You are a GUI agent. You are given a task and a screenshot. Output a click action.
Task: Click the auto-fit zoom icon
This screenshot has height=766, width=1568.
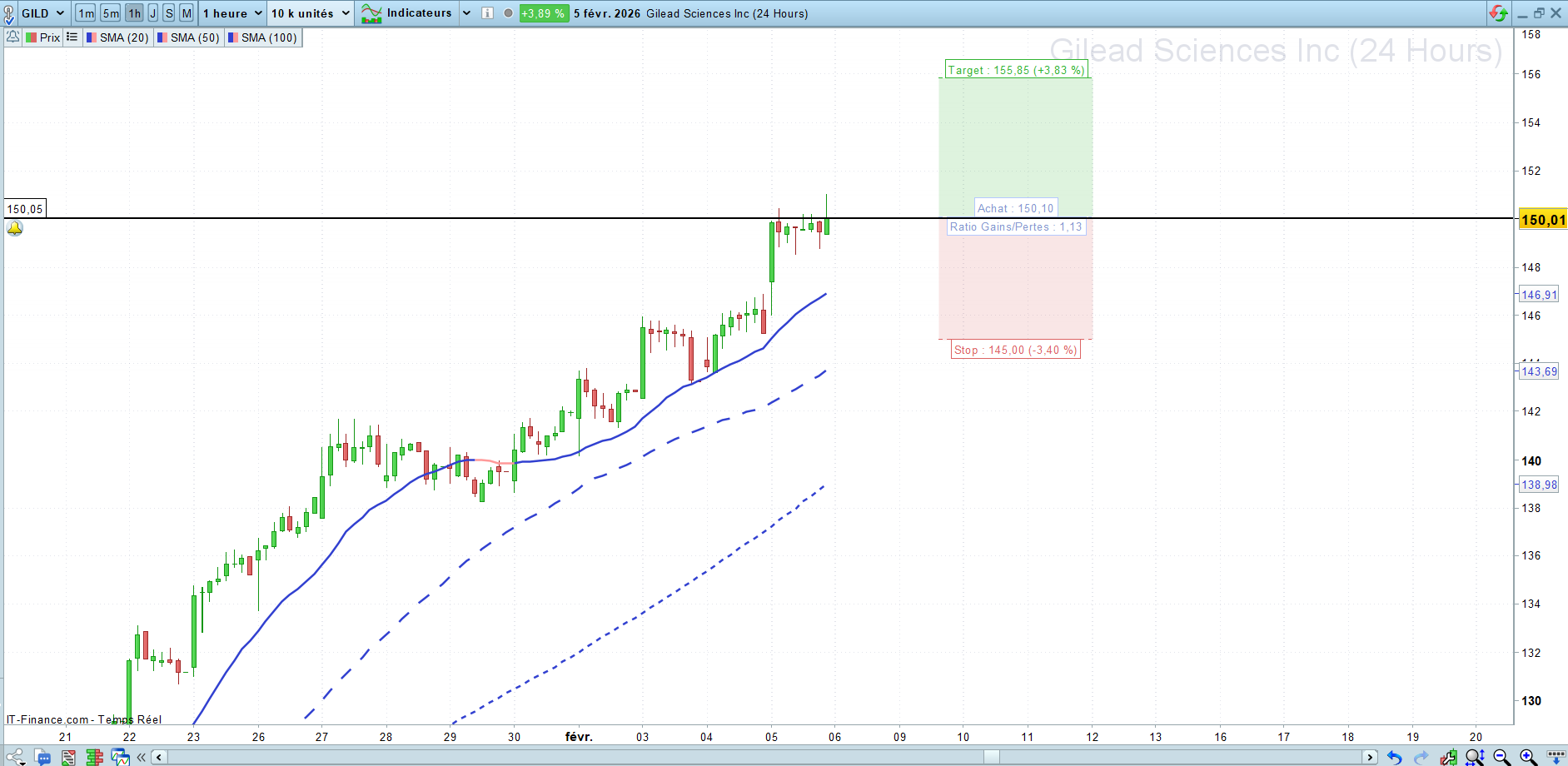tap(1475, 757)
